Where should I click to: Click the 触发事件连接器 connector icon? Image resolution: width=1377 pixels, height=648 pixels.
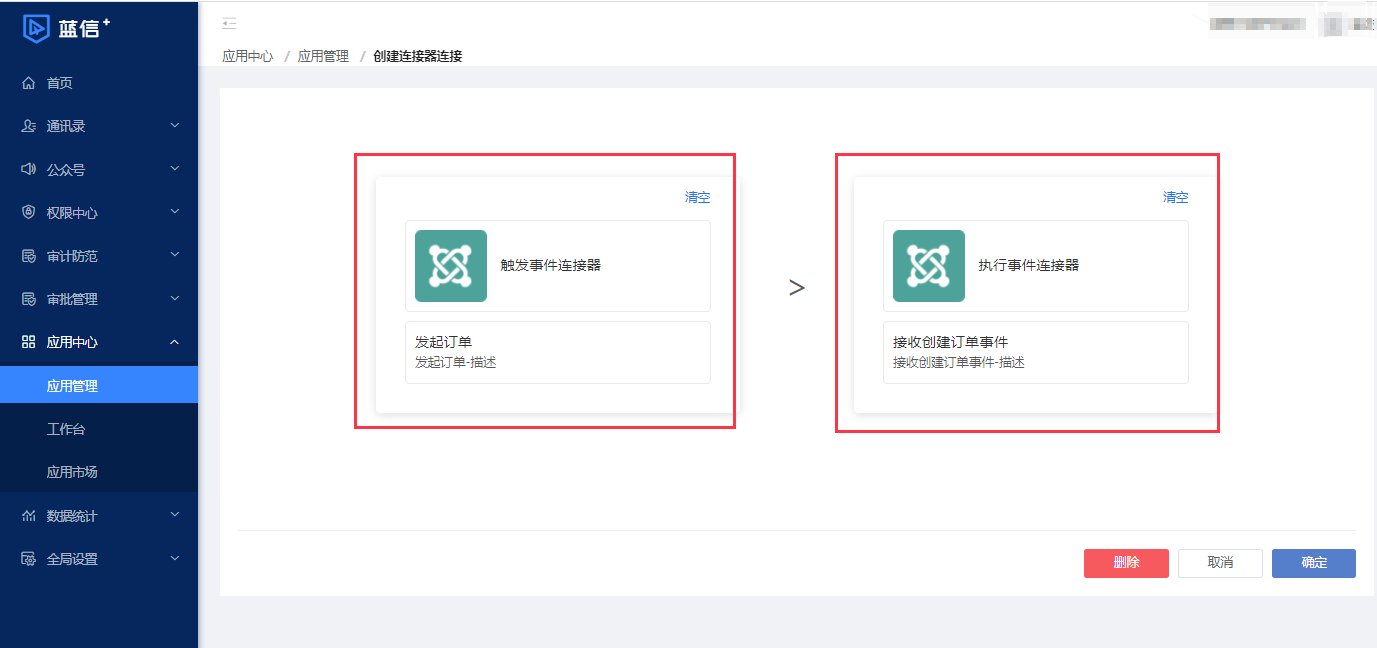tap(451, 266)
